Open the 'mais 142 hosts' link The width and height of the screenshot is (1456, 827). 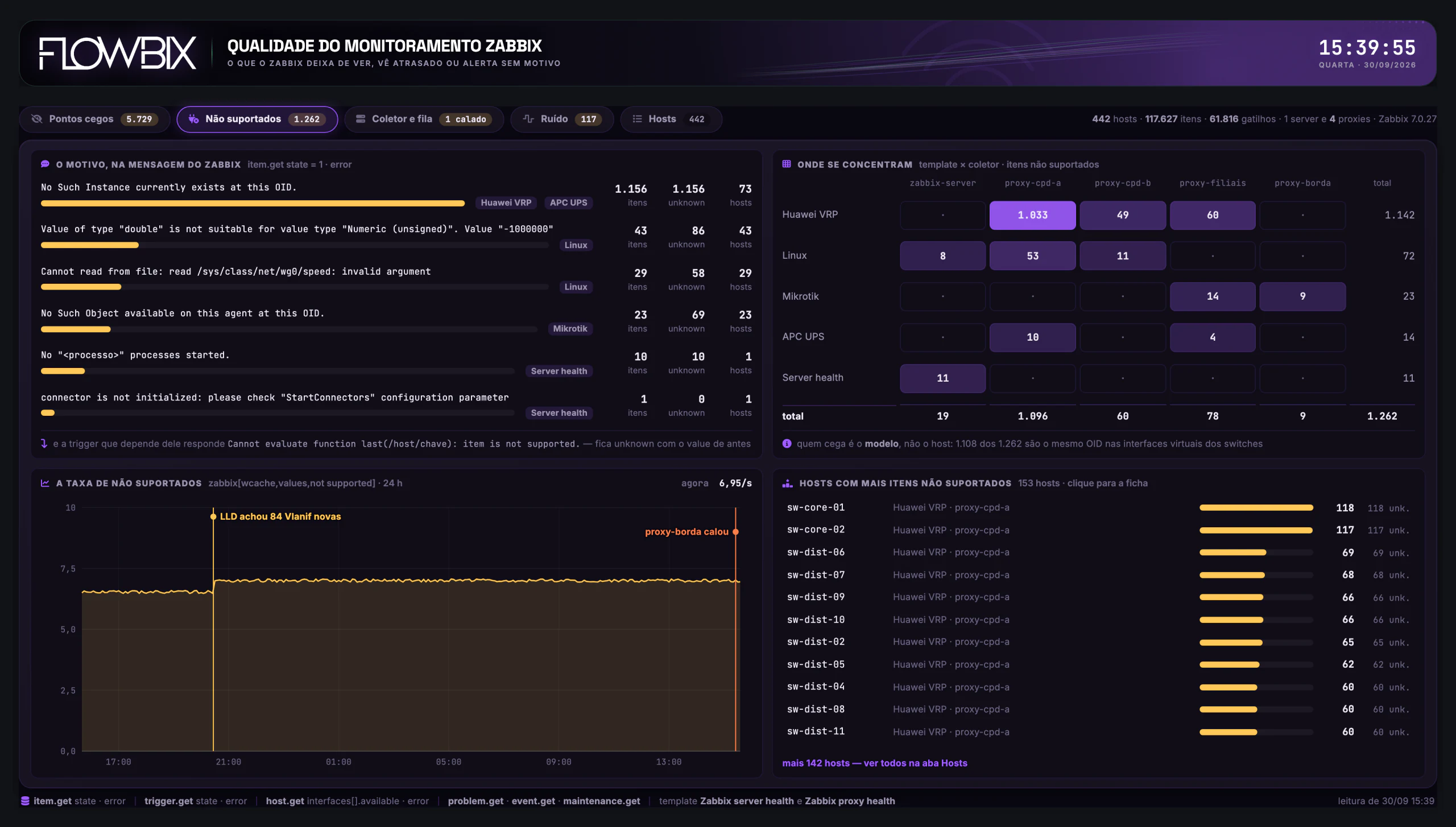tap(874, 763)
